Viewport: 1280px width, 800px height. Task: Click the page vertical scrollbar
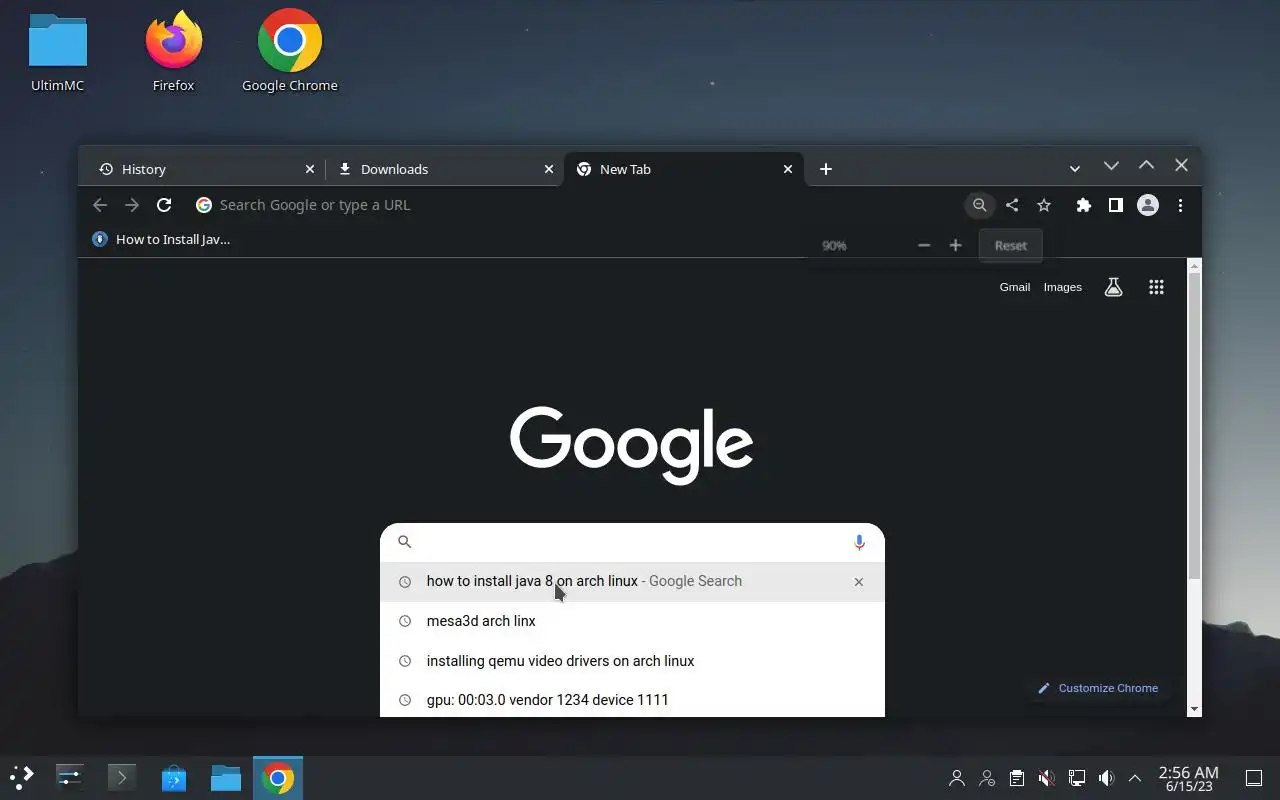1194,425
